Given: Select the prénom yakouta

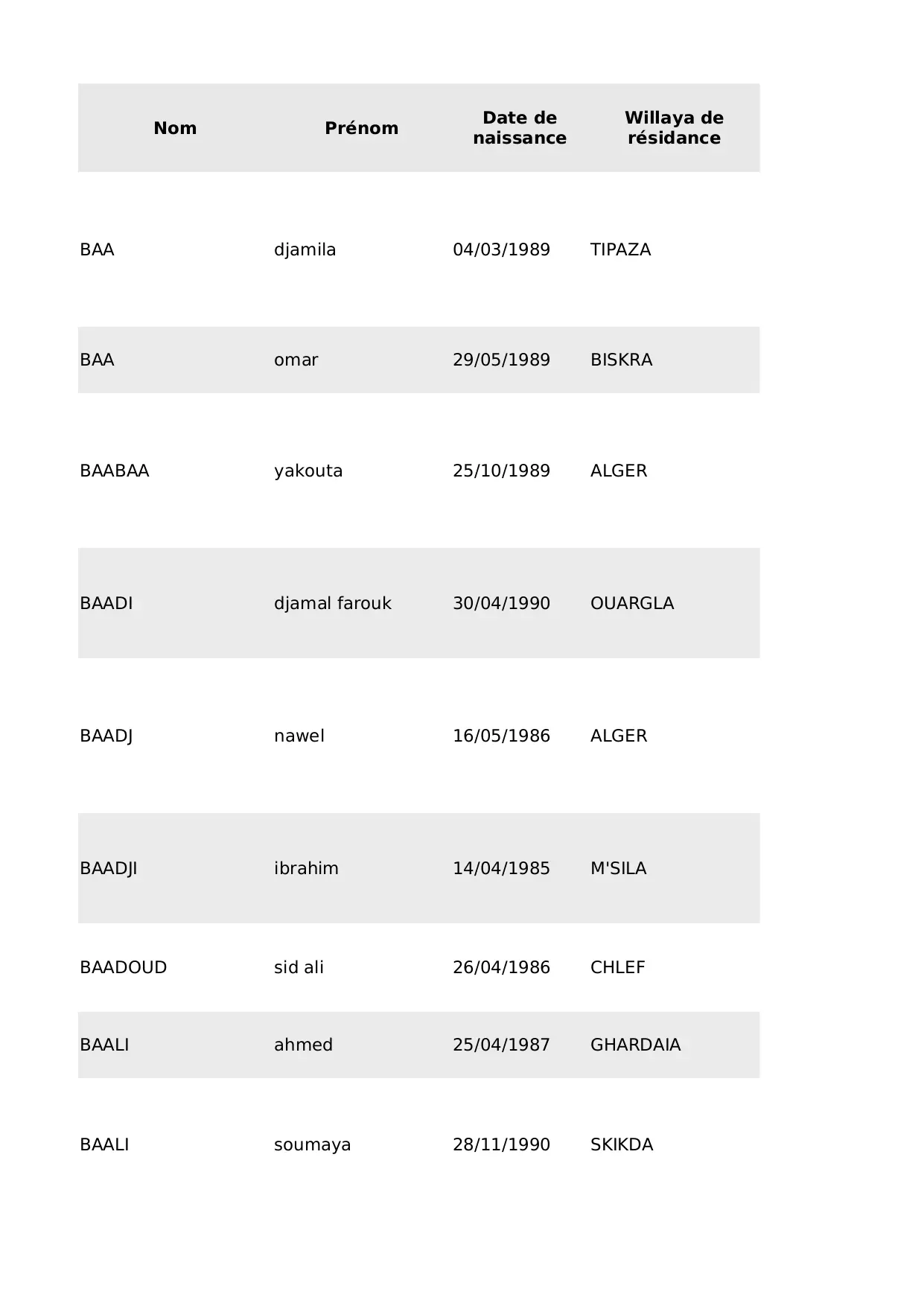Looking at the screenshot, I should (x=308, y=471).
